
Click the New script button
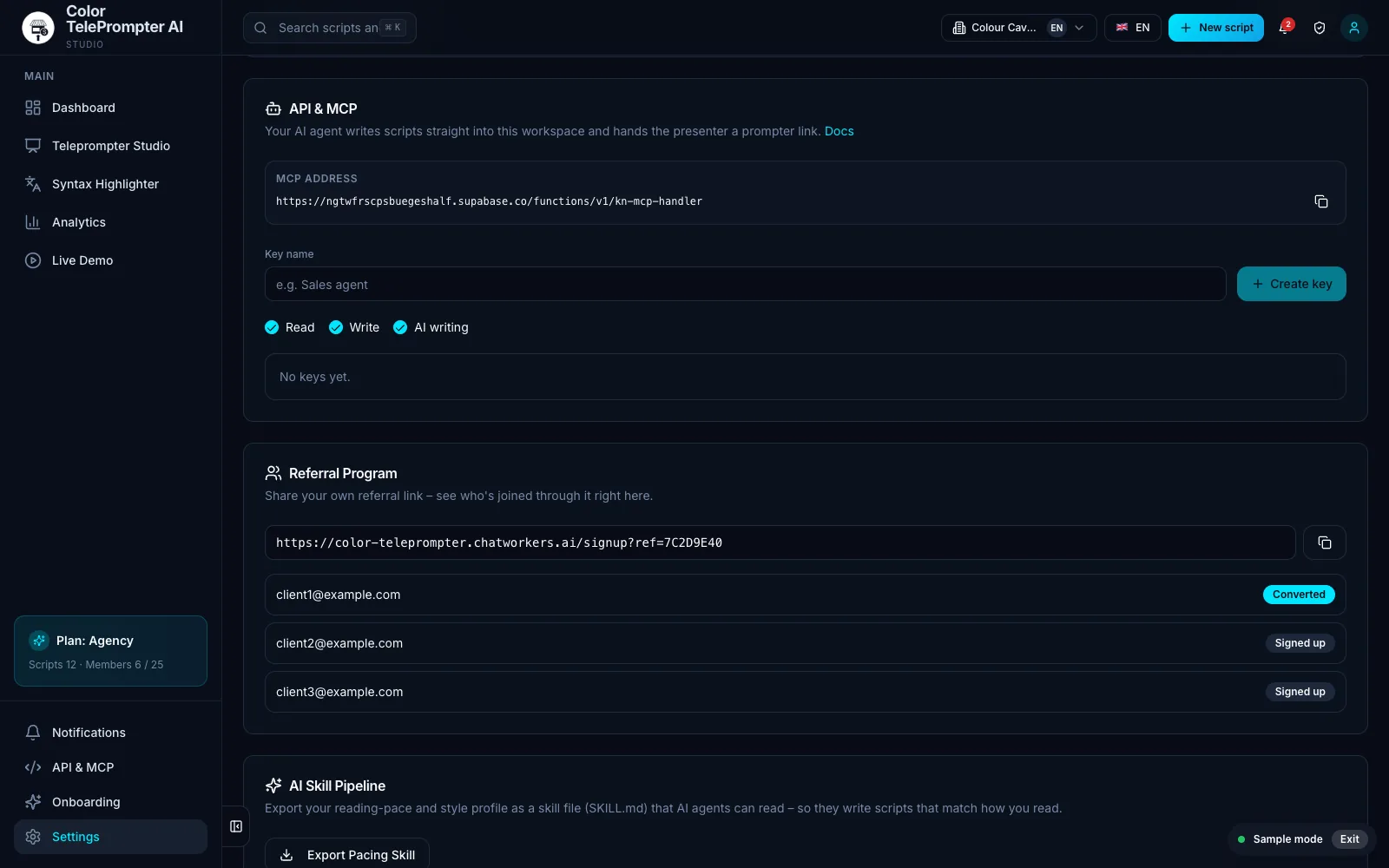pos(1215,28)
